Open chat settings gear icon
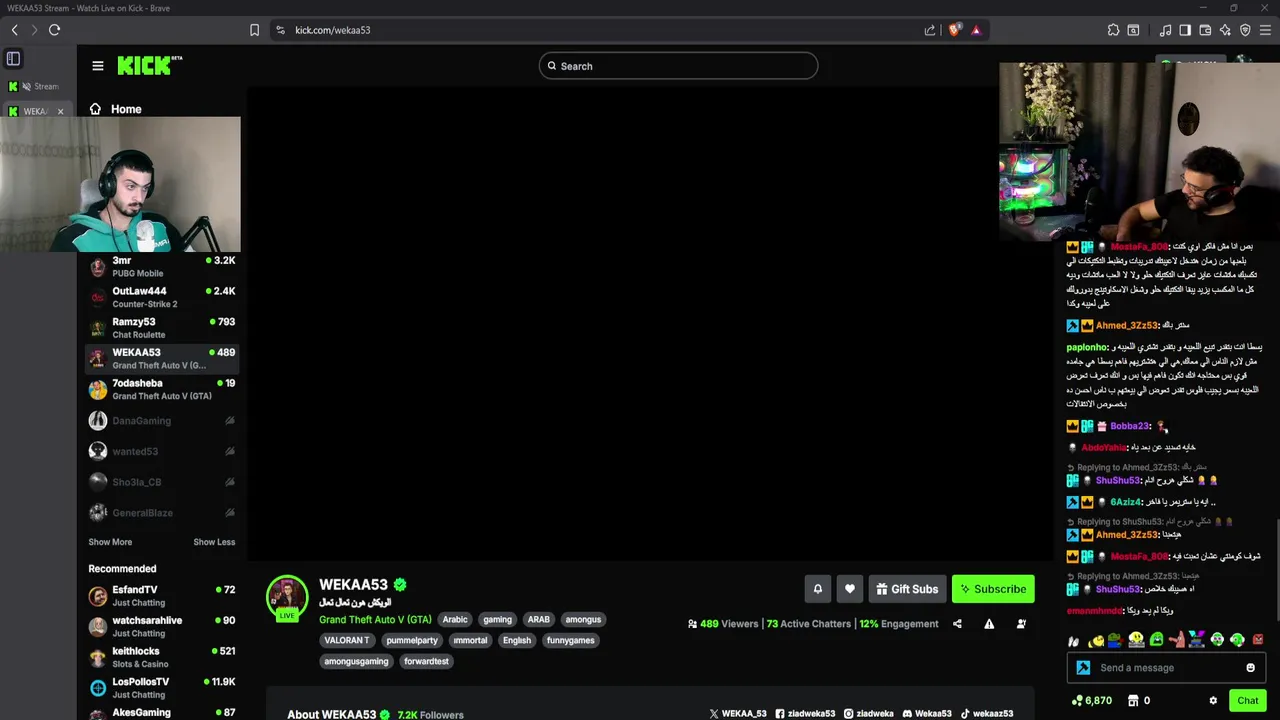The height and width of the screenshot is (720, 1280). (1213, 701)
